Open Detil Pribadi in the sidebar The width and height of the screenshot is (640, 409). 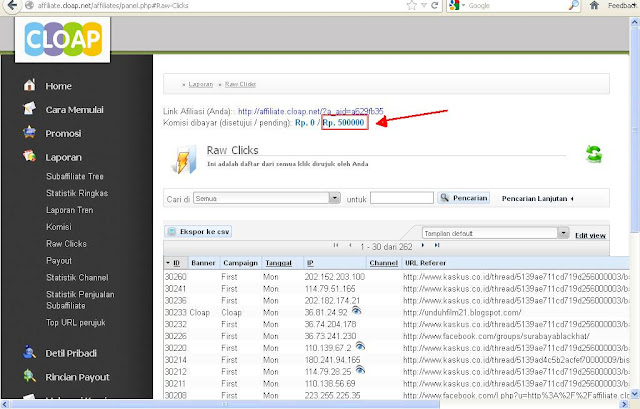click(x=71, y=353)
